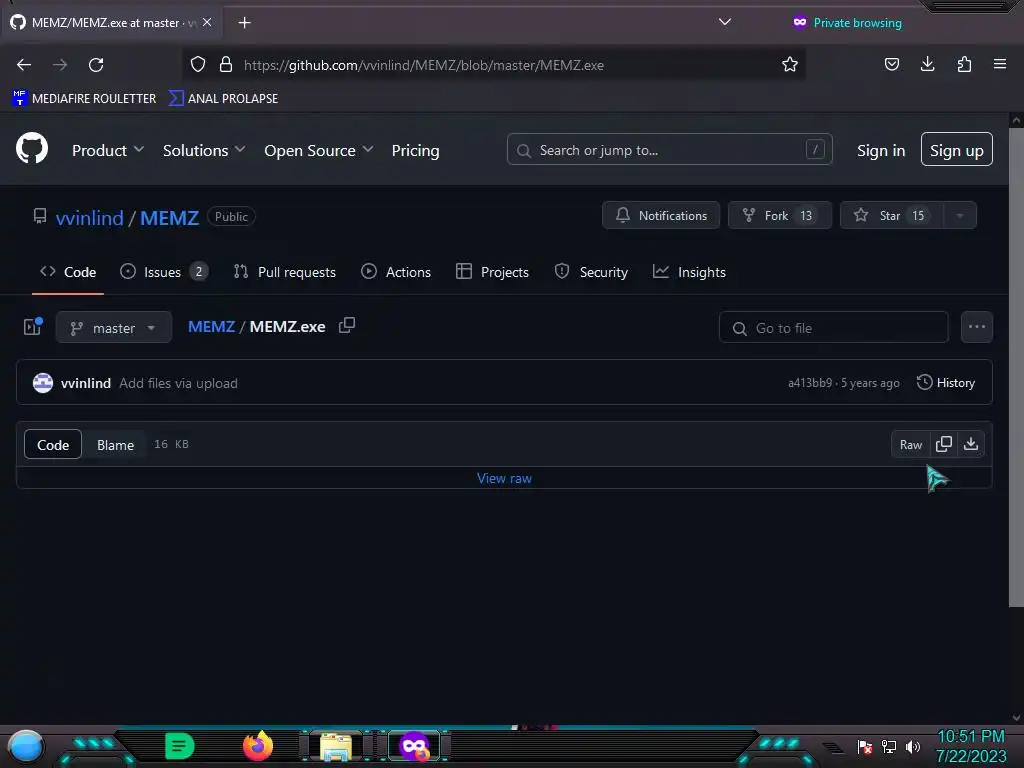Focus the Search or jump to field
The image size is (1024, 768).
(669, 150)
